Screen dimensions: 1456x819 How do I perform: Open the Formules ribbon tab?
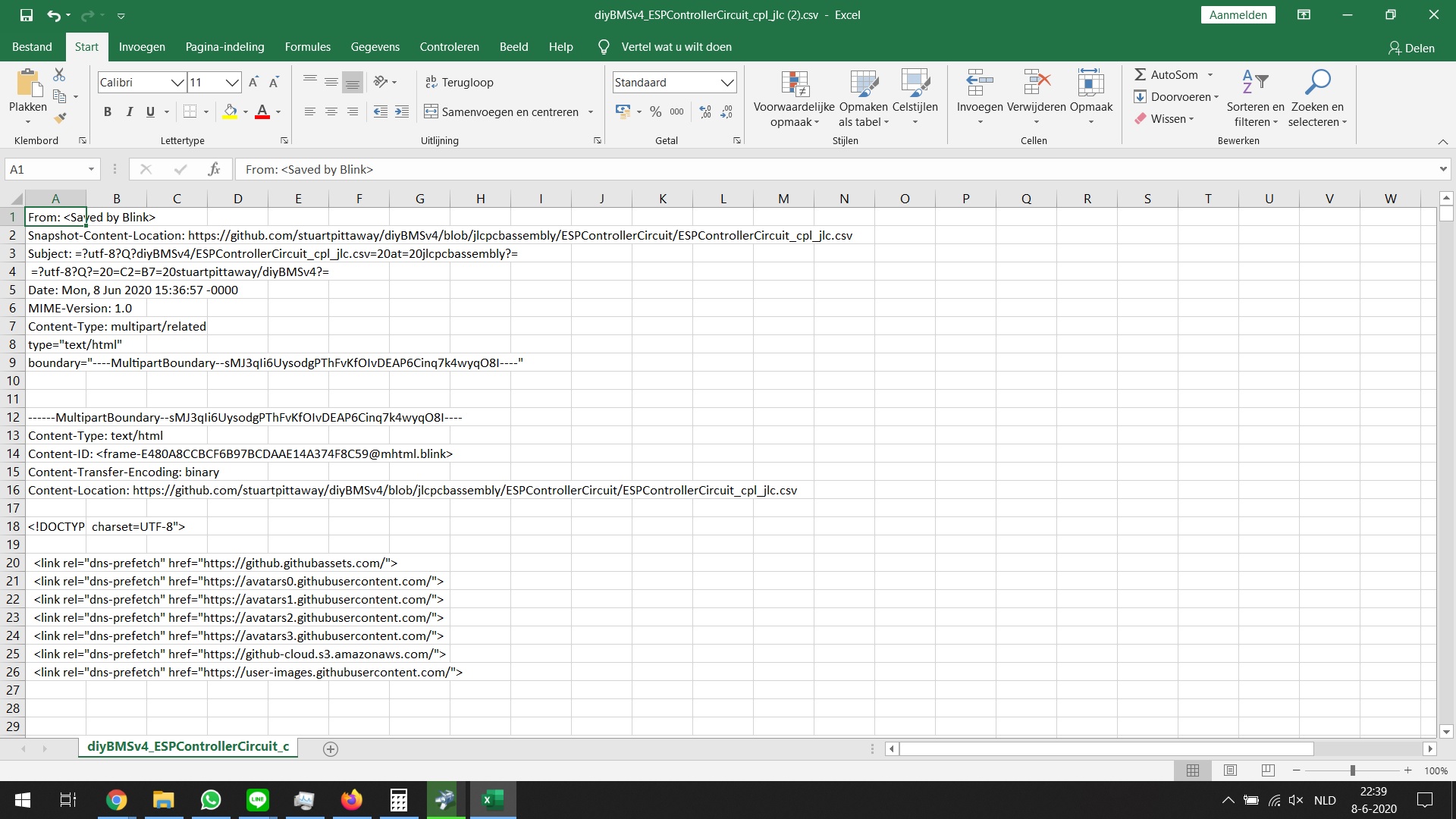(307, 47)
